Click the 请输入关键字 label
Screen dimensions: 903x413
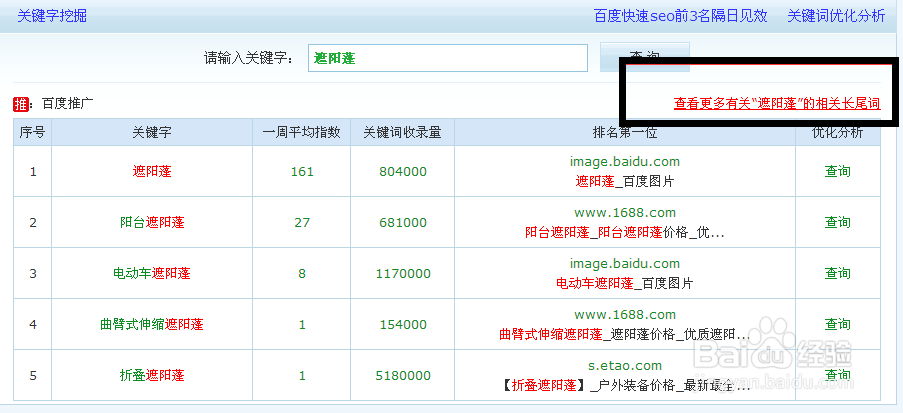(248, 58)
